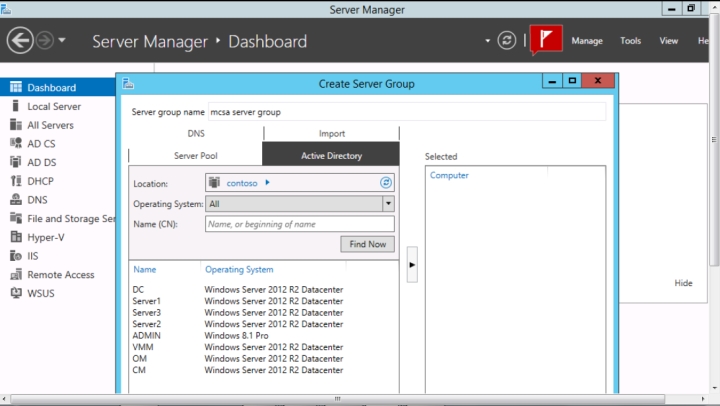The image size is (720, 406).
Task: Add selected computer with arrow button
Action: click(x=412, y=265)
